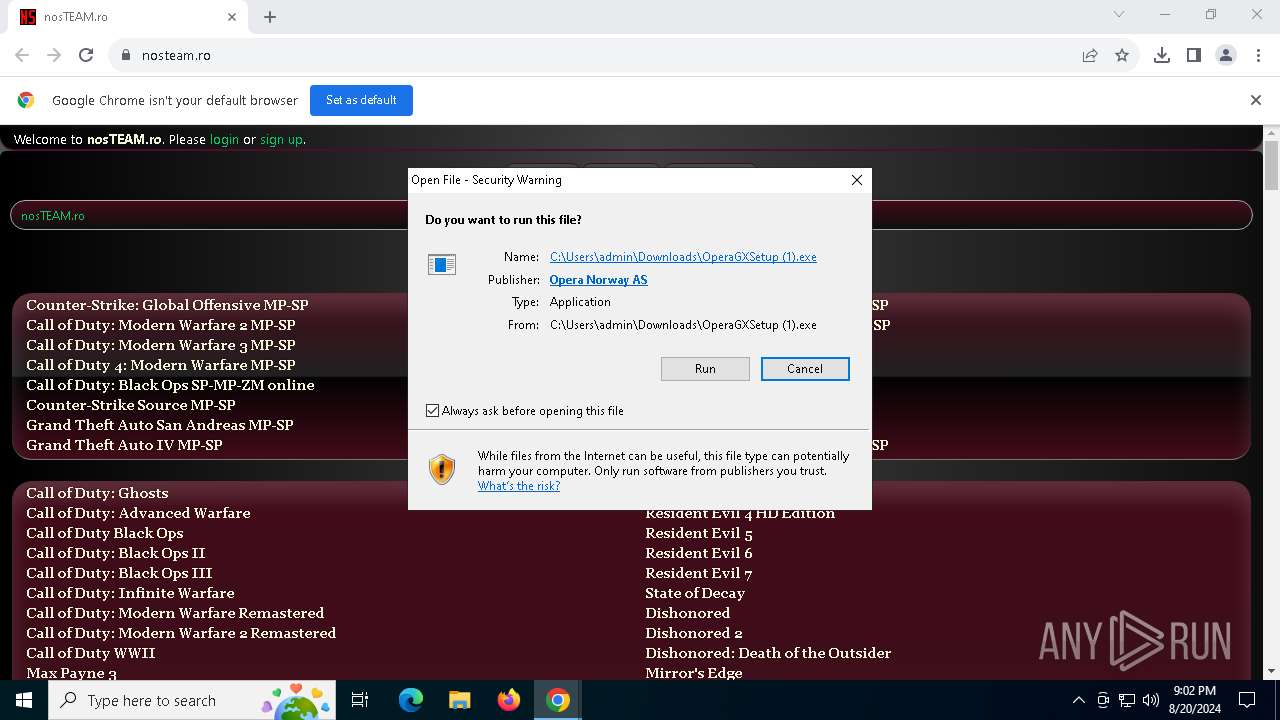The height and width of the screenshot is (720, 1280).
Task: Open Chrome profile avatar
Action: click(x=1226, y=55)
